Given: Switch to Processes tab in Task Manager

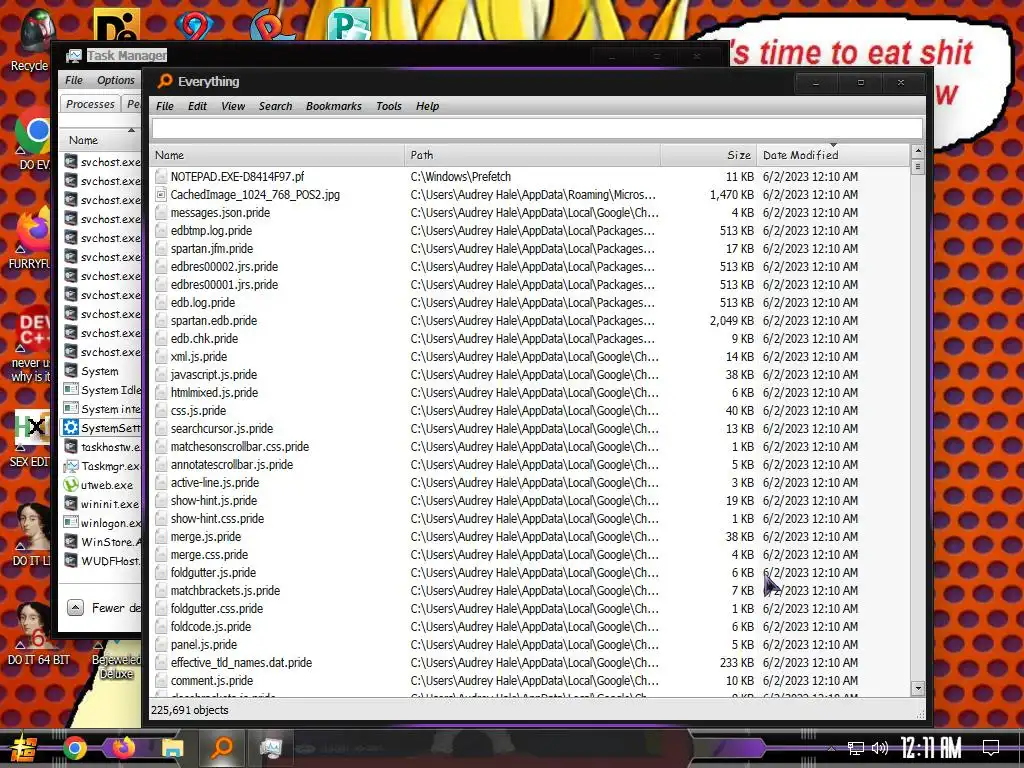Looking at the screenshot, I should tap(90, 104).
